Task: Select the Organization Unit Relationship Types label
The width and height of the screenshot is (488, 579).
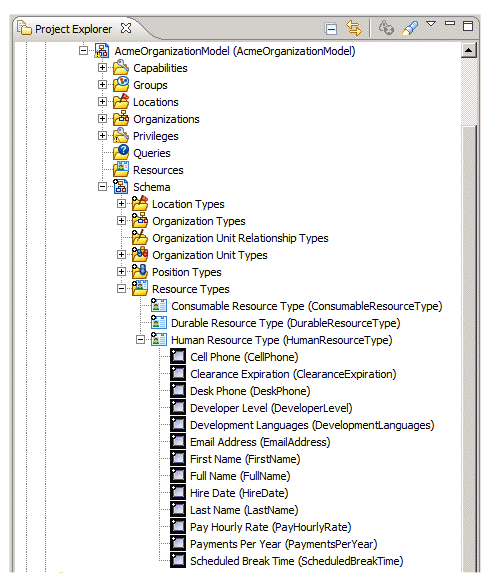Action: coord(240,238)
